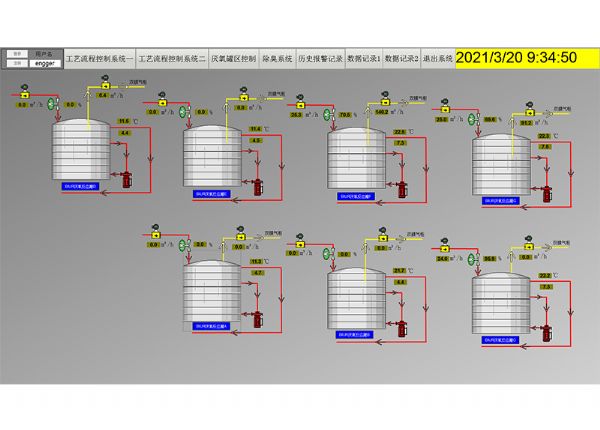Open 工艺流程控制系统二 page
Screen dimensions: 600x430
click(x=172, y=59)
